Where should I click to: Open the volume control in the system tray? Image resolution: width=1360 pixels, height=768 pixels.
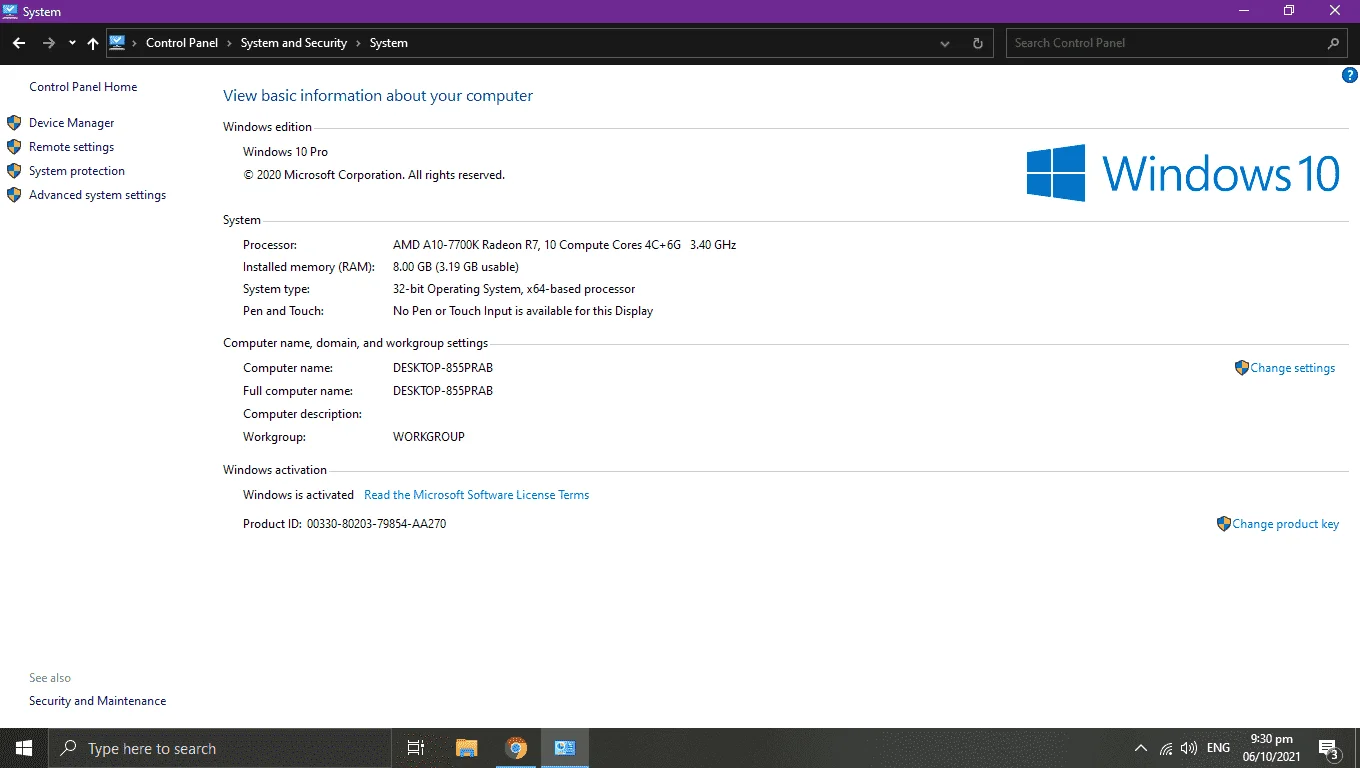click(x=1189, y=748)
